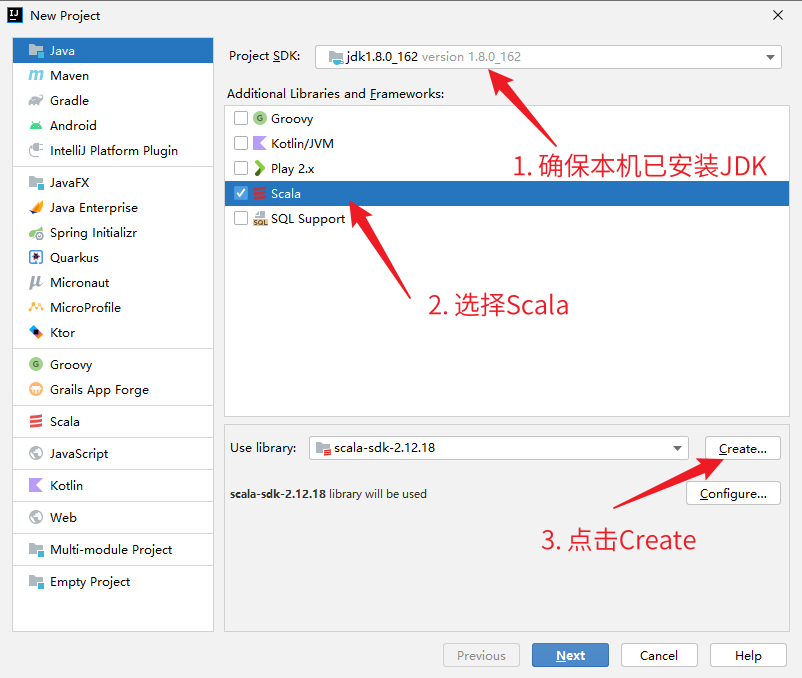The width and height of the screenshot is (802, 678).
Task: Open library Configure... dialog
Action: 733,494
